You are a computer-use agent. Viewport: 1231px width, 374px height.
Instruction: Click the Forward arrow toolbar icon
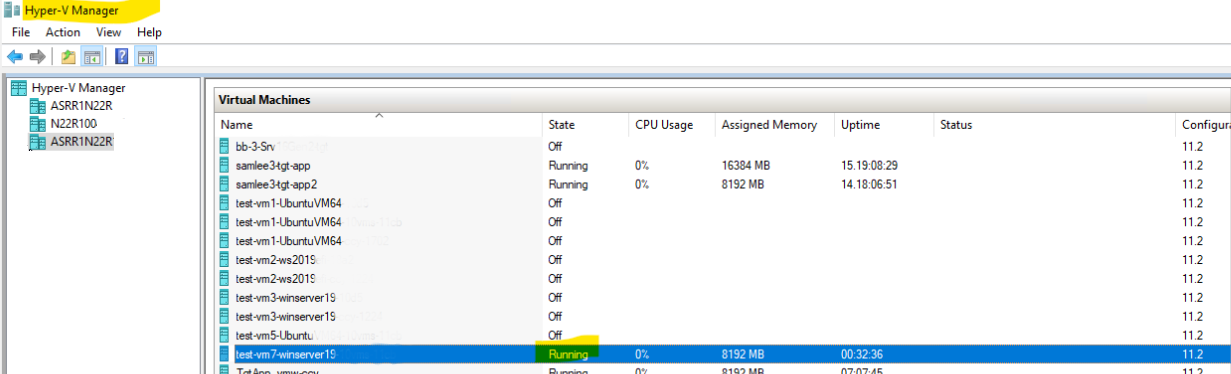(38, 56)
